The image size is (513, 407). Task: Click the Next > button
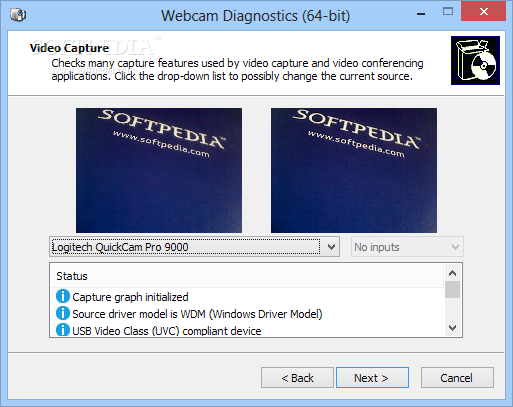coord(372,378)
